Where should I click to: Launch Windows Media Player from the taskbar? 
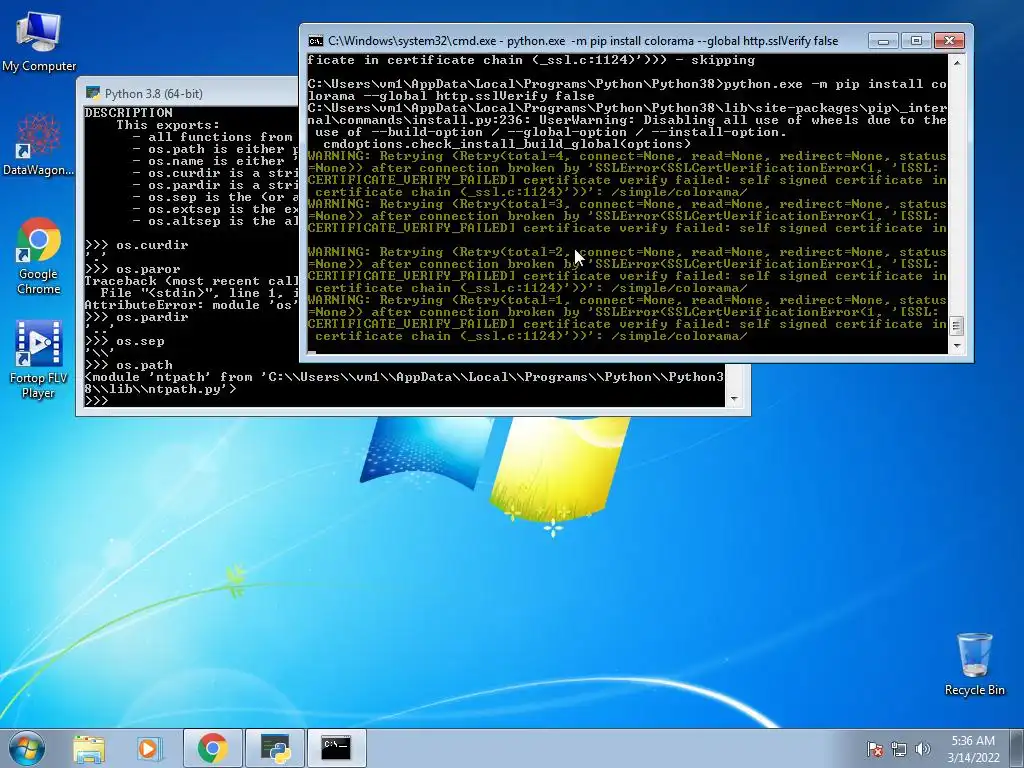(149, 748)
